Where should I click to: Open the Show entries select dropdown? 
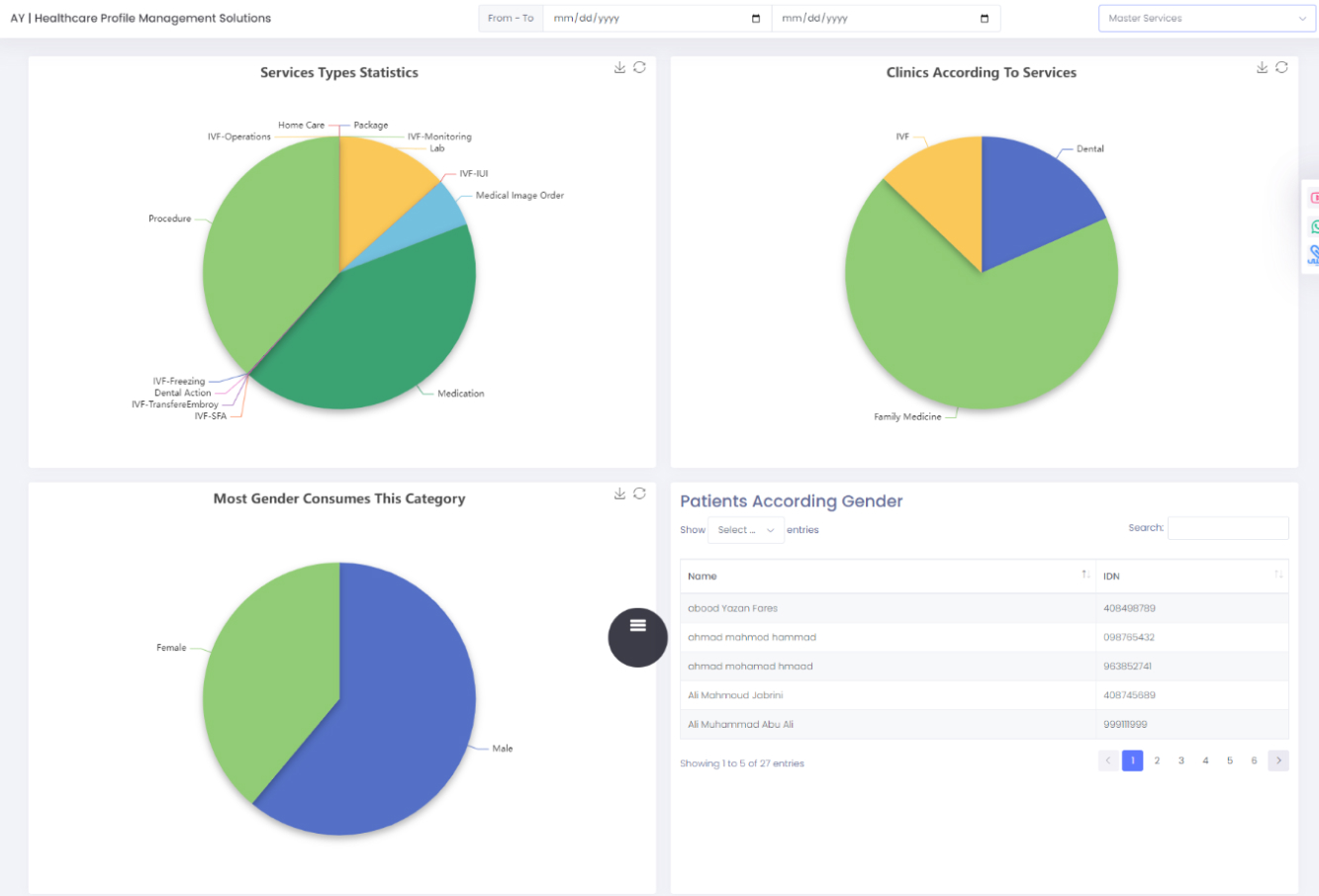tap(745, 530)
